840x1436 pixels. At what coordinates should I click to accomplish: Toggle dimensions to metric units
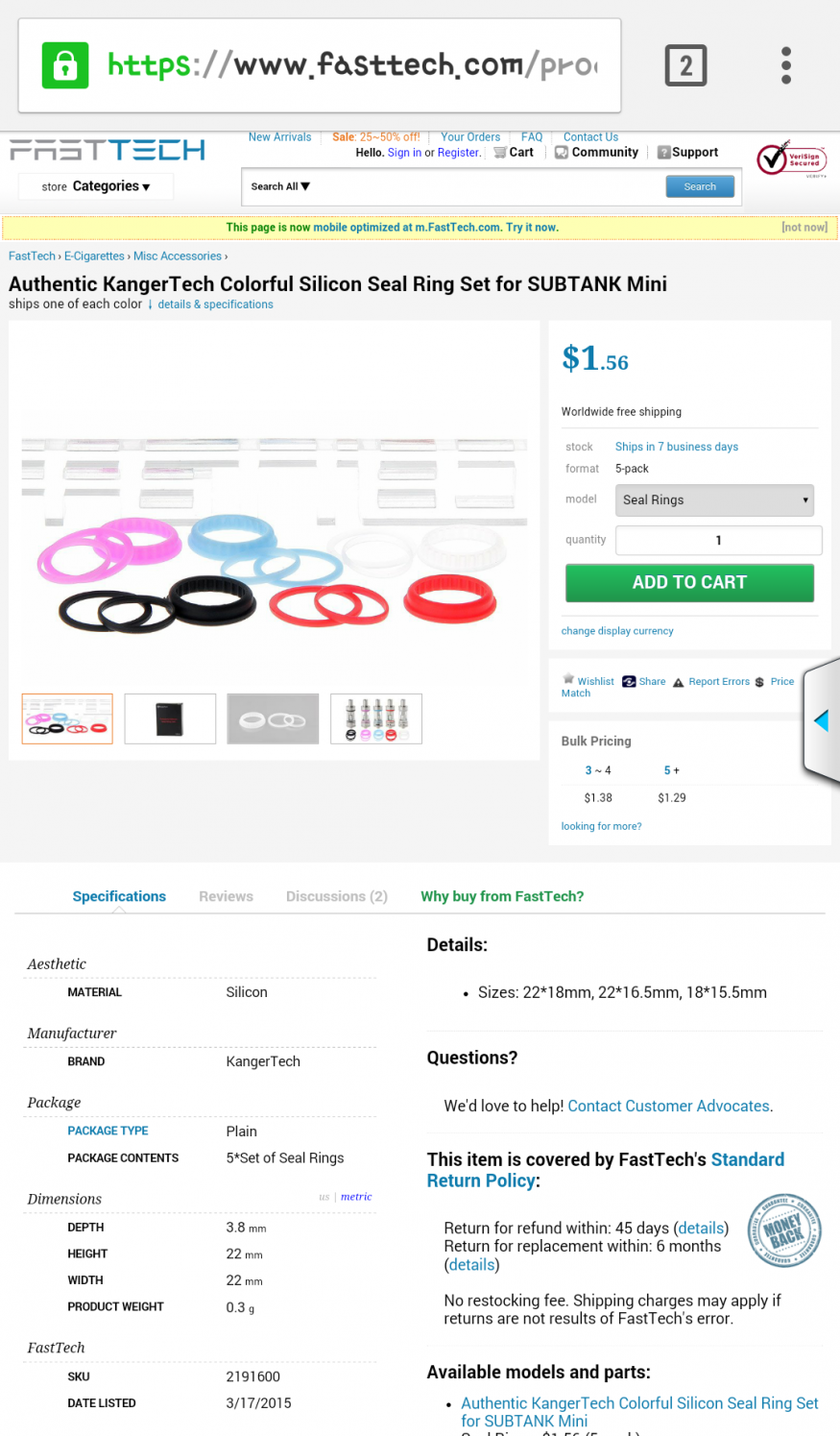(x=356, y=1197)
